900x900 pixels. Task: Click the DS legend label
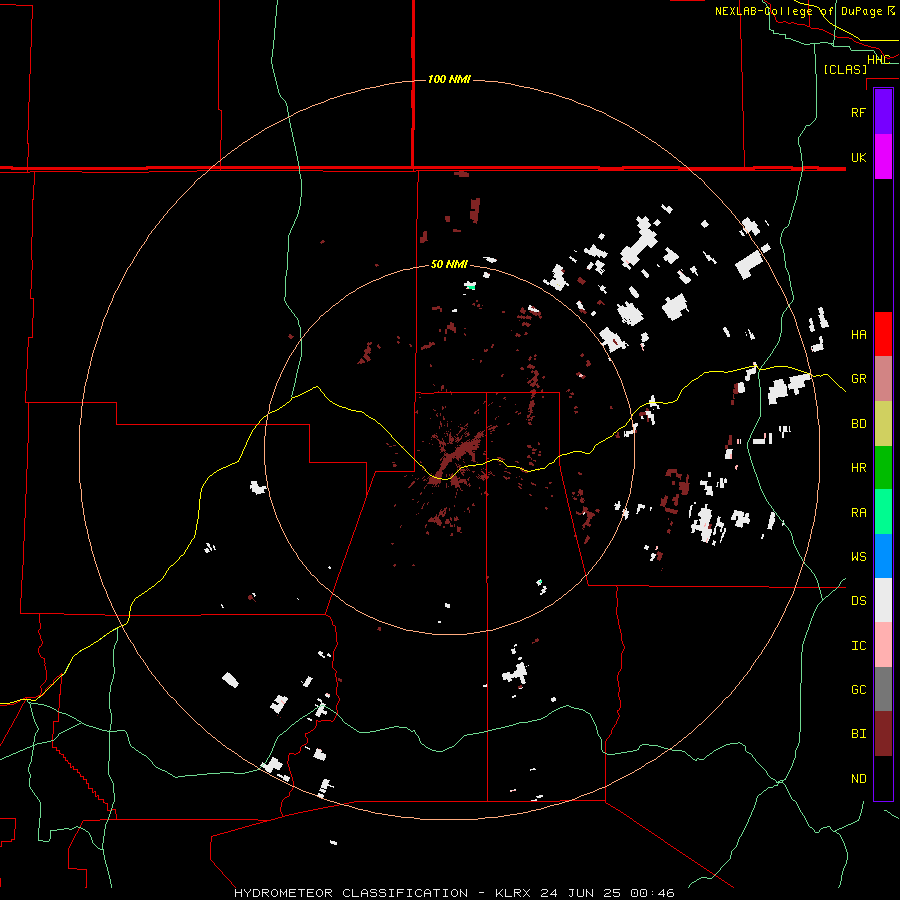pyautogui.click(x=858, y=601)
